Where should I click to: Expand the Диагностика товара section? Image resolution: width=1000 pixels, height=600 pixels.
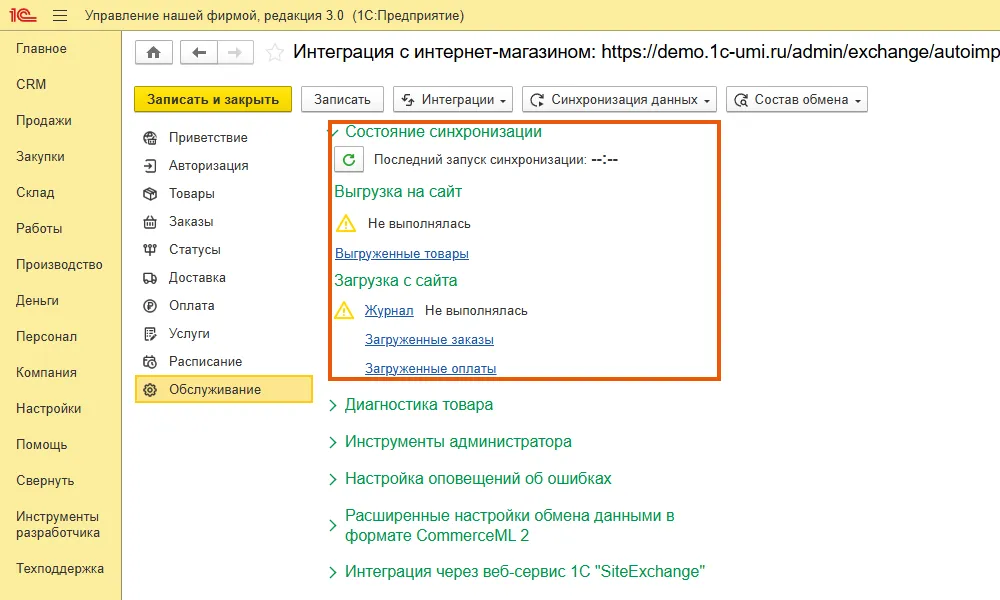point(333,406)
